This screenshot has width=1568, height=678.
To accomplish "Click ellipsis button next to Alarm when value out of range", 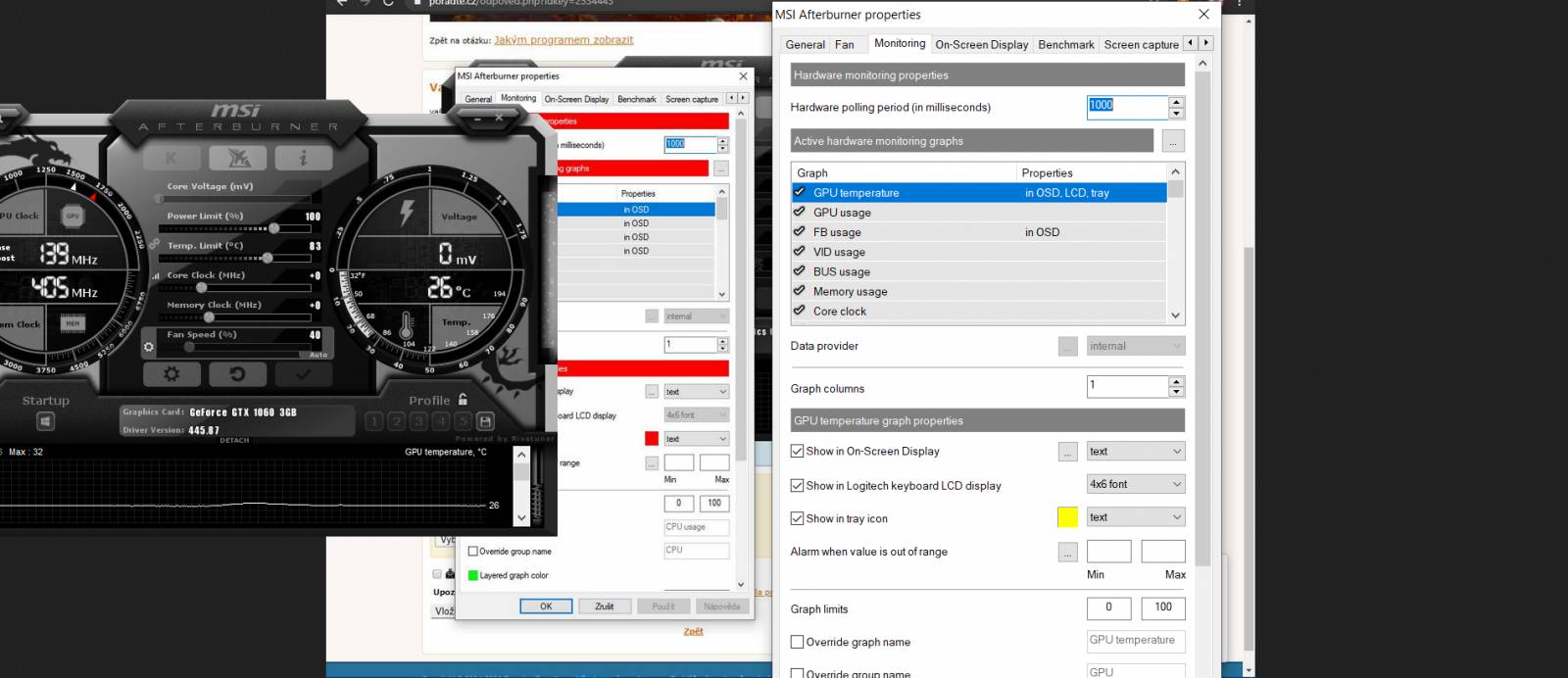I will coord(1068,553).
